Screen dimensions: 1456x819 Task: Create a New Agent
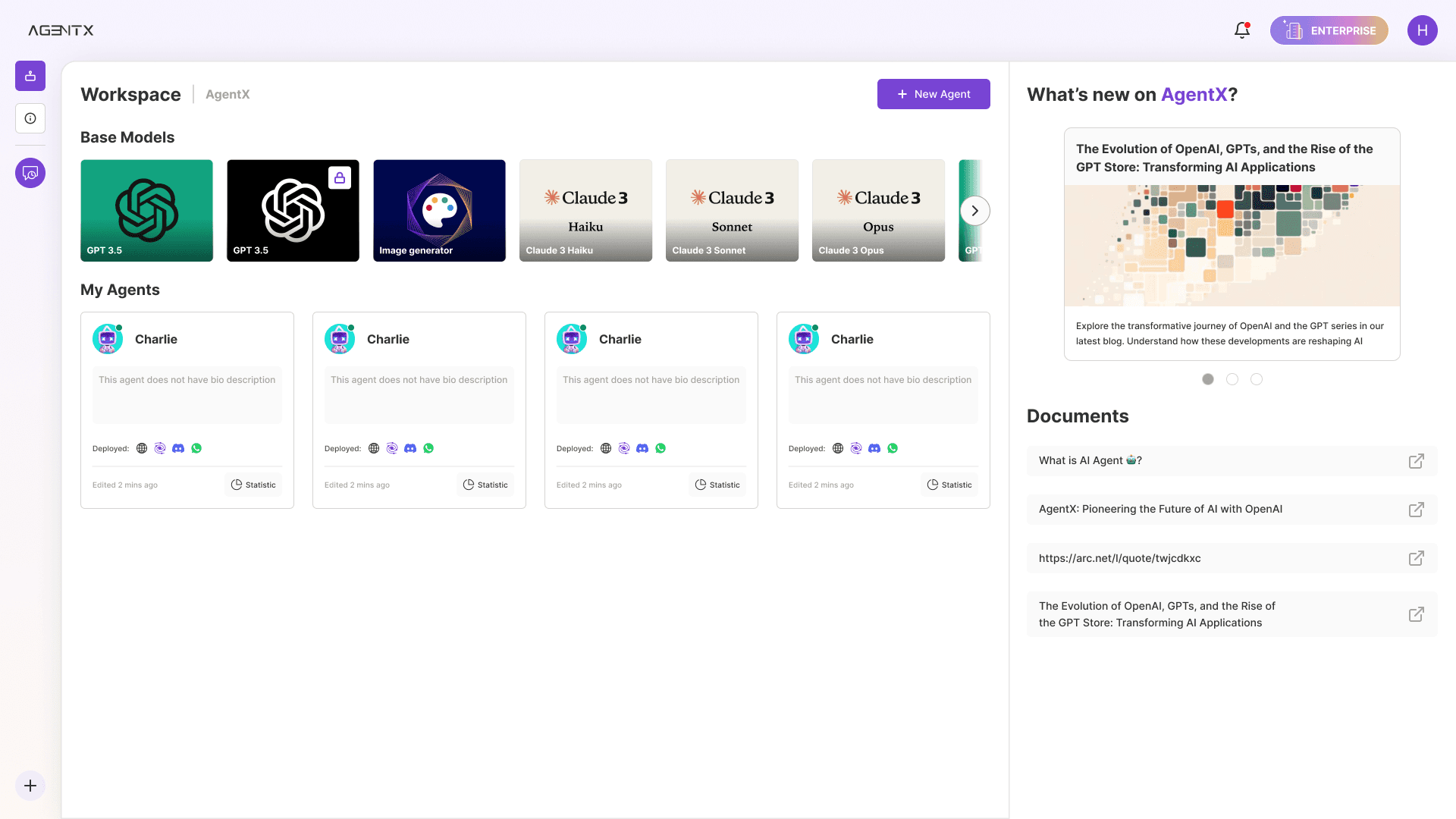pos(934,94)
